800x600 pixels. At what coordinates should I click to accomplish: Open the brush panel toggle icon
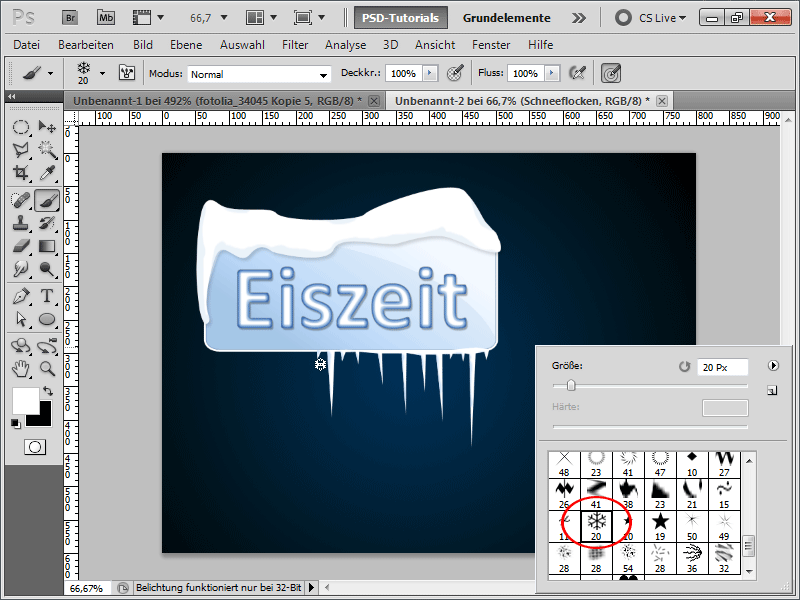127,73
